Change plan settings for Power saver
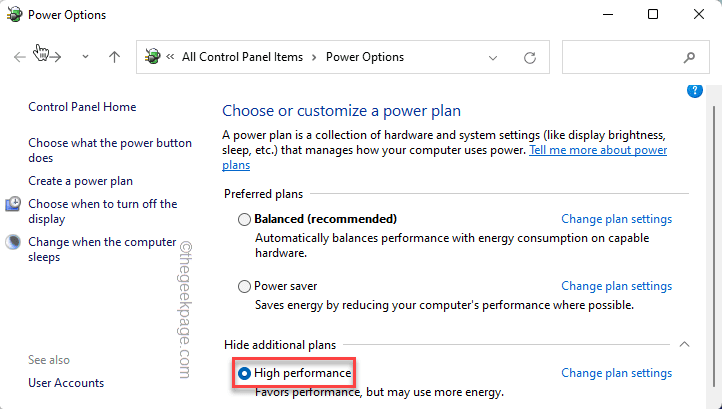The width and height of the screenshot is (722, 409). click(x=616, y=286)
